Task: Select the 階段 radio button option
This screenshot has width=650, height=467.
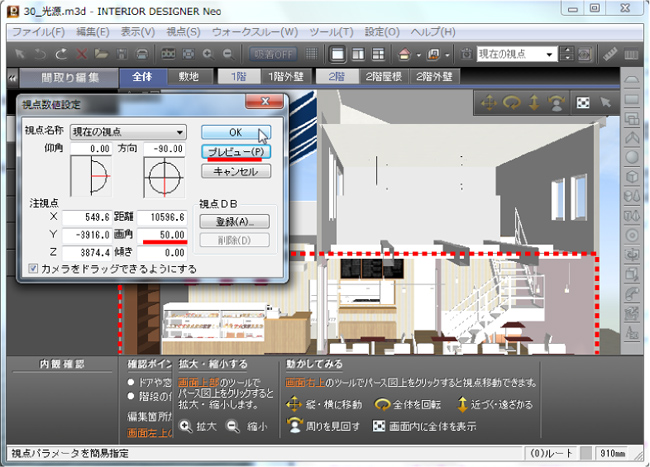Action: point(133,395)
